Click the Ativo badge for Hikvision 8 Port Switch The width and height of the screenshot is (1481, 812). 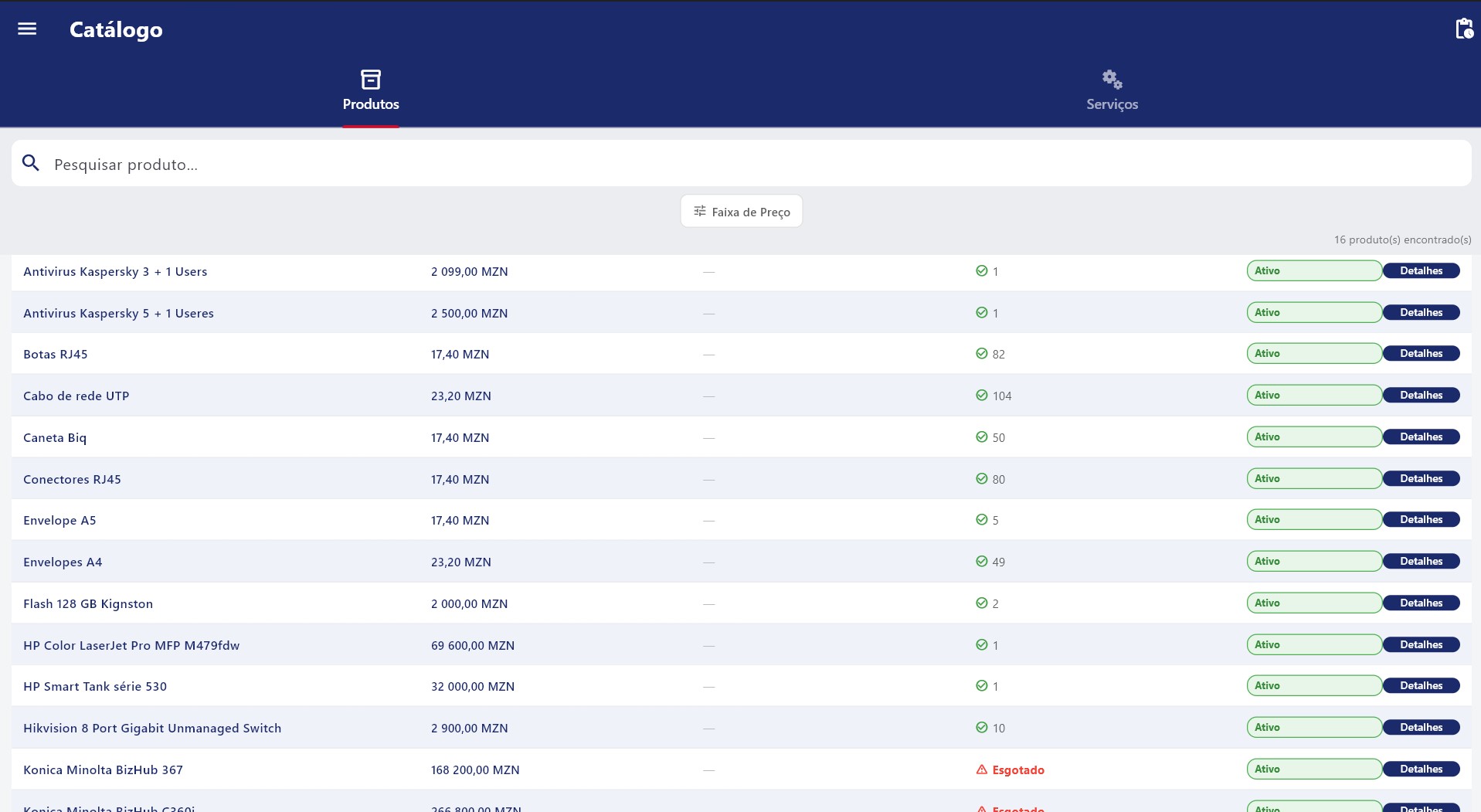pos(1314,728)
